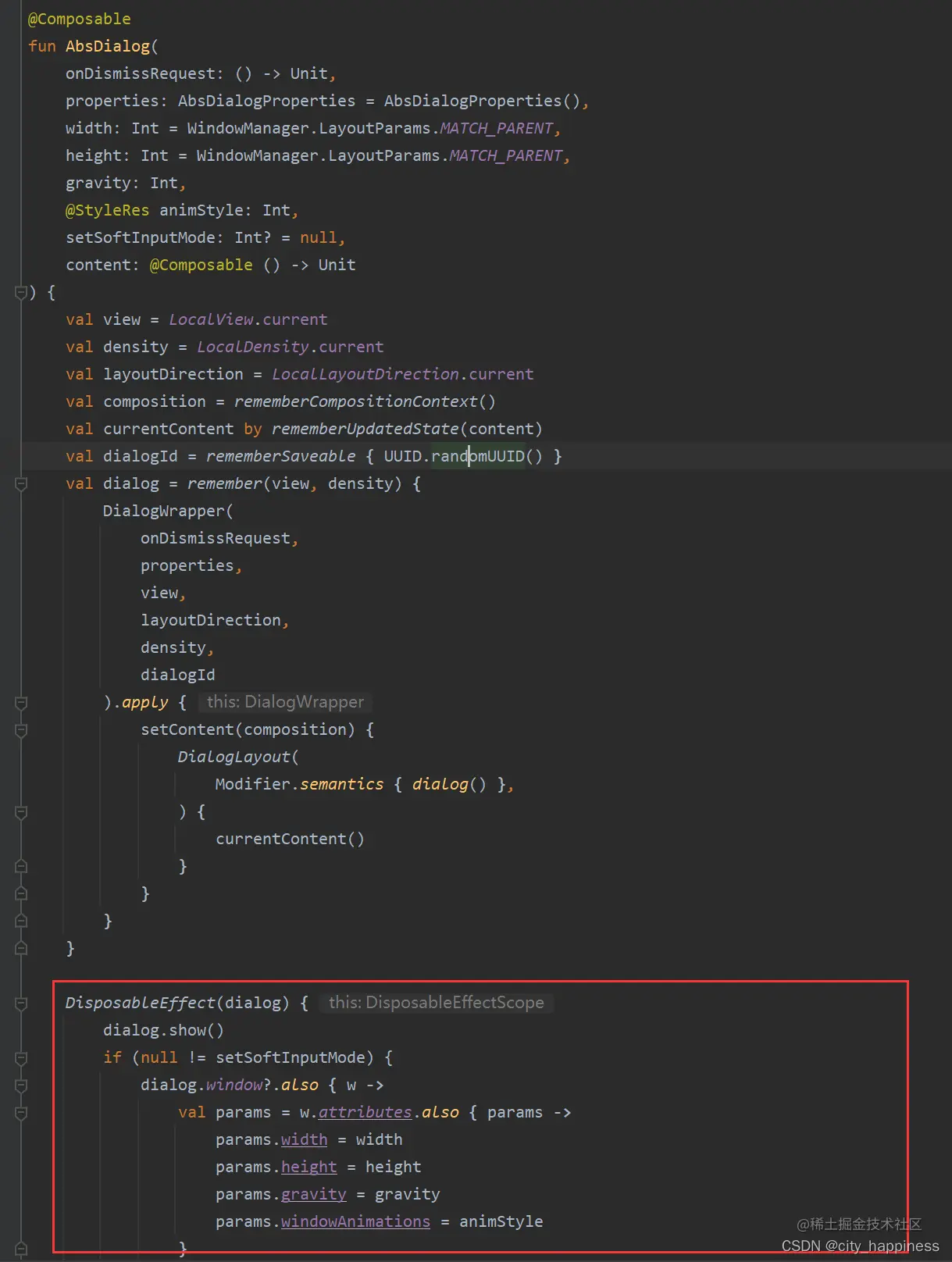
Task: Collapse the 'setContent(composition) {' block
Action: click(x=21, y=729)
